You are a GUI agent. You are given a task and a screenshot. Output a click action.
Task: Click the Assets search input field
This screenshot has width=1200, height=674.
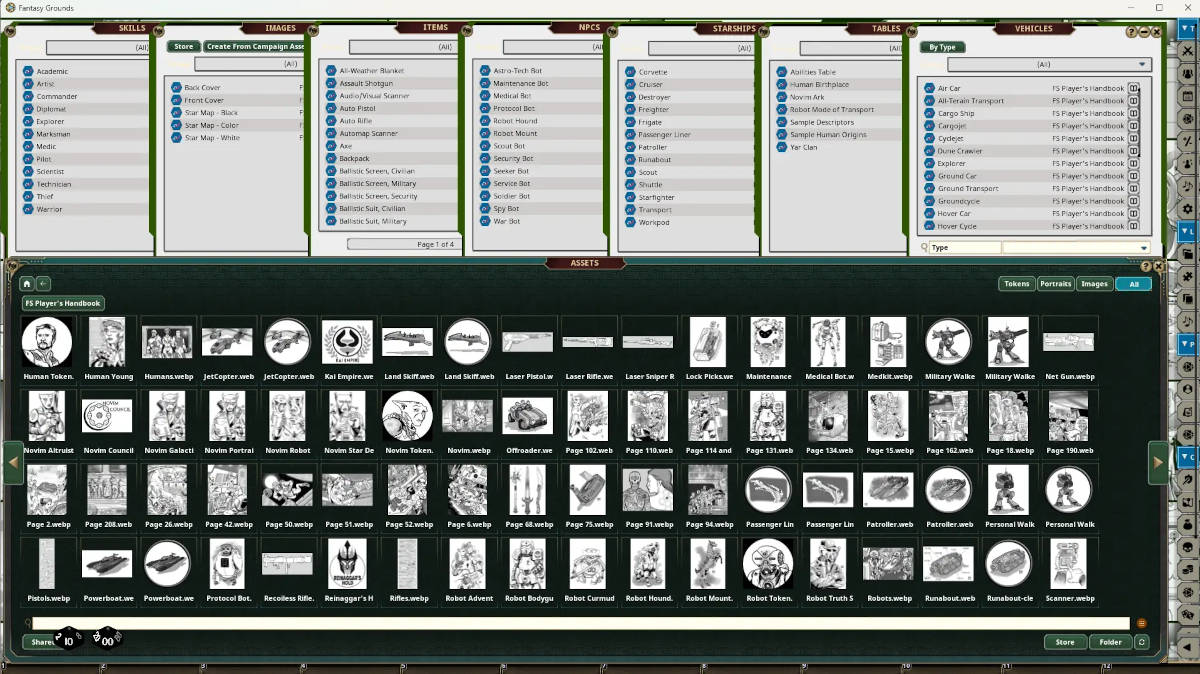point(581,623)
